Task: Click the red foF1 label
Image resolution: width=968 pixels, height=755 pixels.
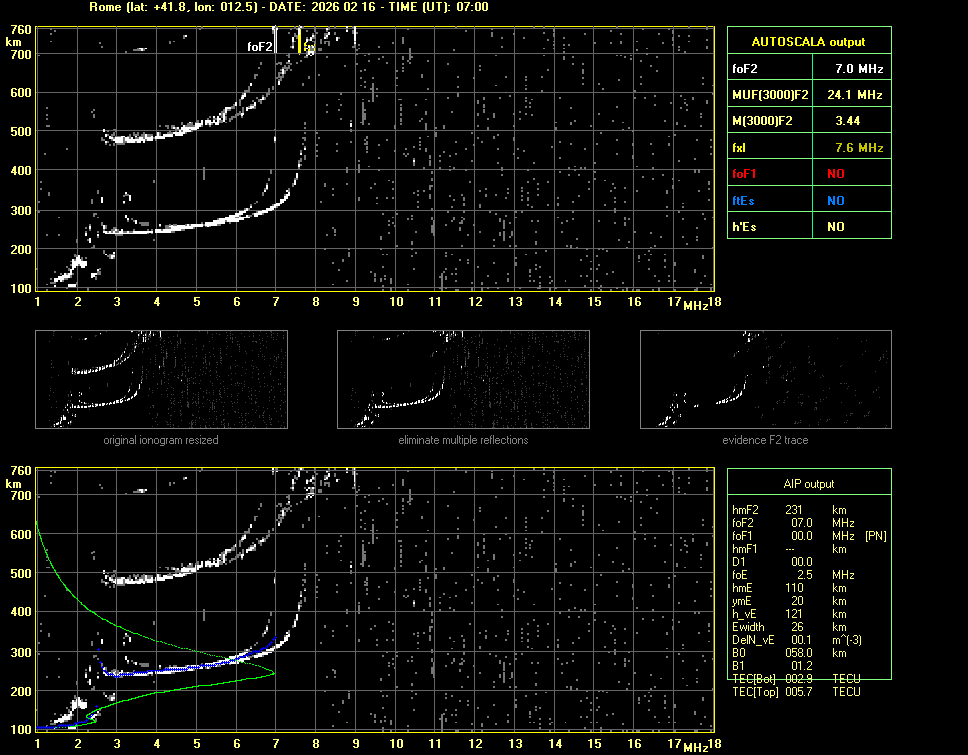Action: click(x=746, y=174)
